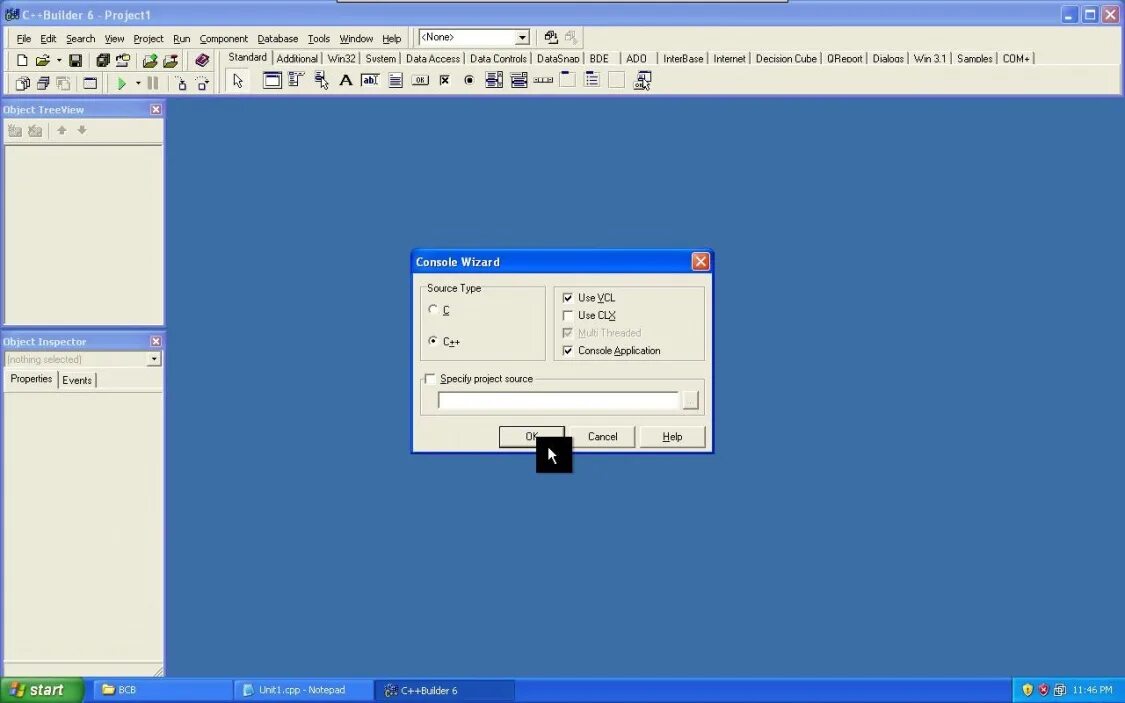
Task: Click the View Unit icon
Action: pyautogui.click(x=22, y=83)
